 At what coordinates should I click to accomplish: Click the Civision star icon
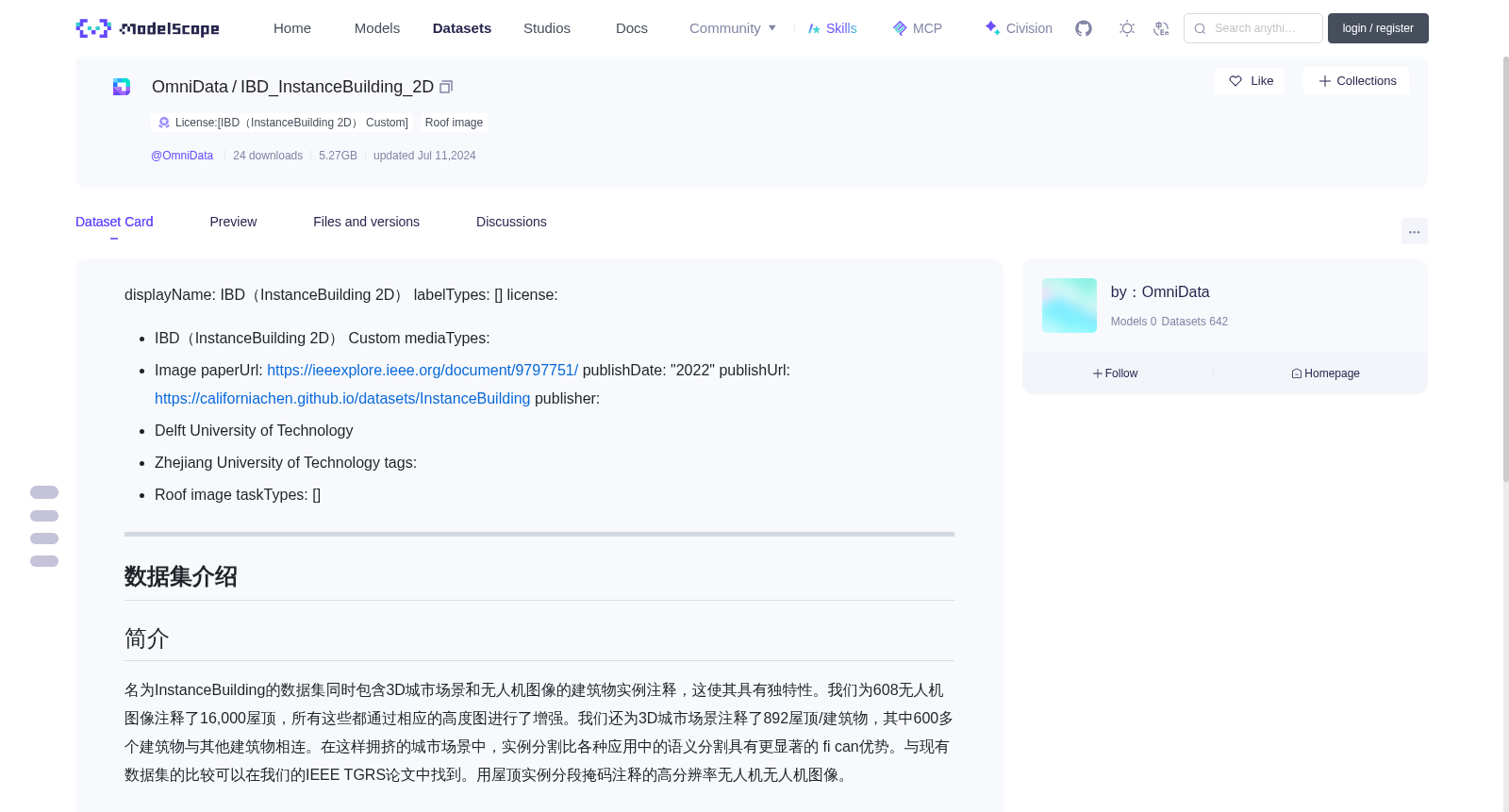tap(992, 27)
